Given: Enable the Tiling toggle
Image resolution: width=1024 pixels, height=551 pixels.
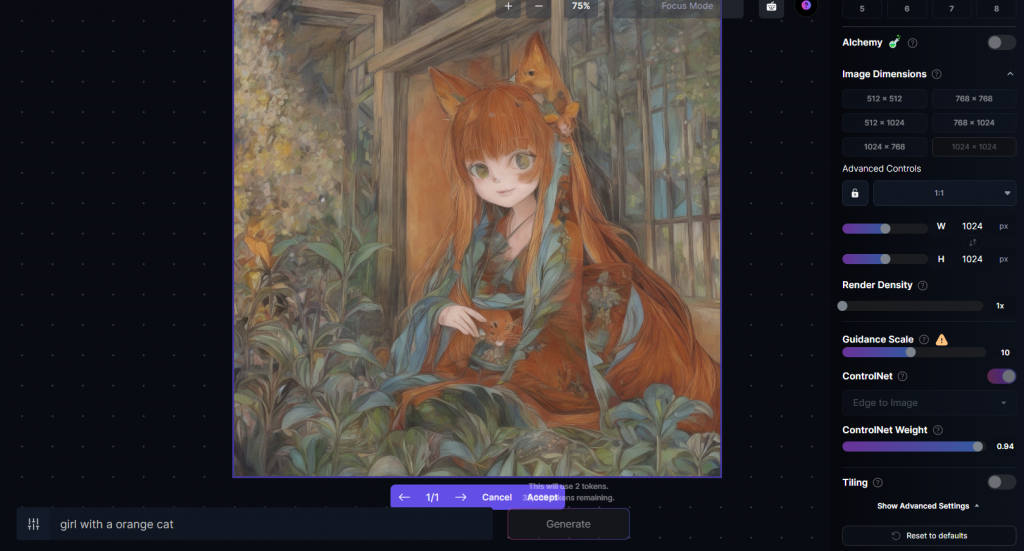Looking at the screenshot, I should coord(1000,482).
